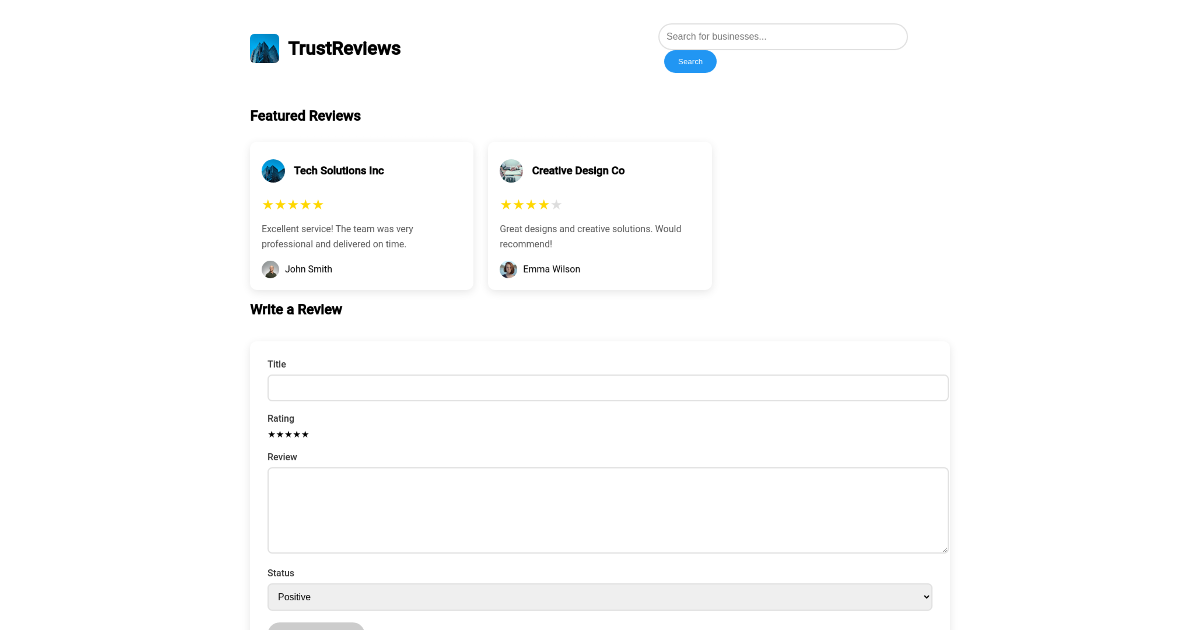The image size is (1200, 630).
Task: Open the Status dropdown showing Positive
Action: (599, 596)
